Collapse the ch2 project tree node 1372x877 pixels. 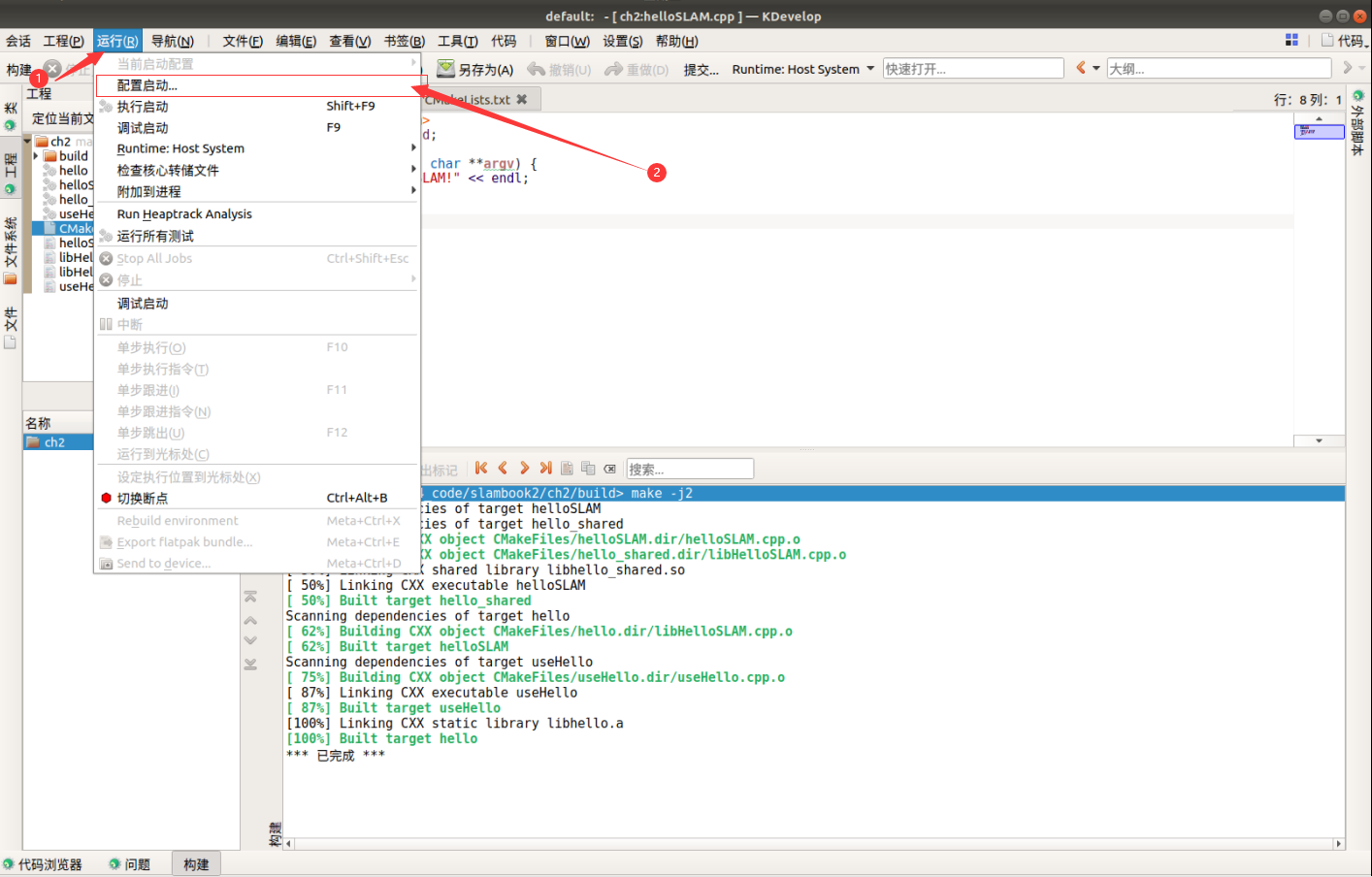point(27,142)
